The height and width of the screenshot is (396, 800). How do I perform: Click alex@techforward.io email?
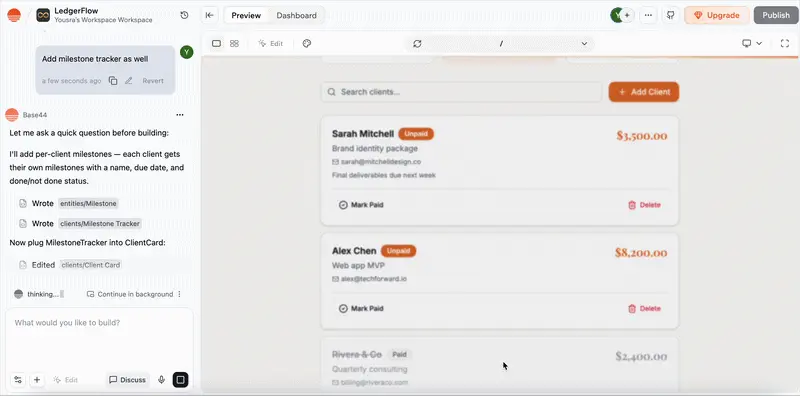coord(373,279)
